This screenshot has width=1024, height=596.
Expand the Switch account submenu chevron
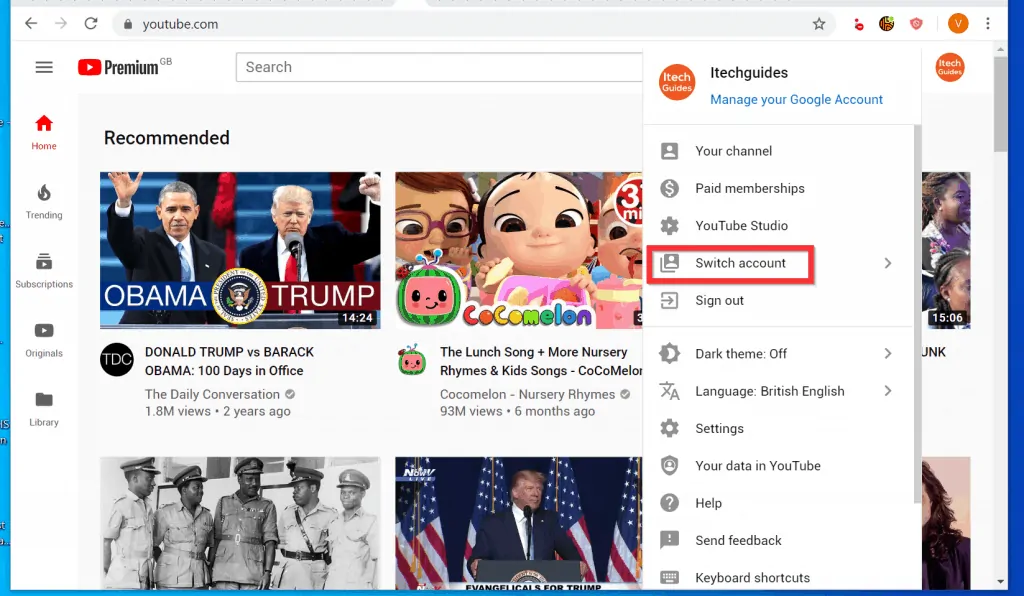tap(888, 263)
